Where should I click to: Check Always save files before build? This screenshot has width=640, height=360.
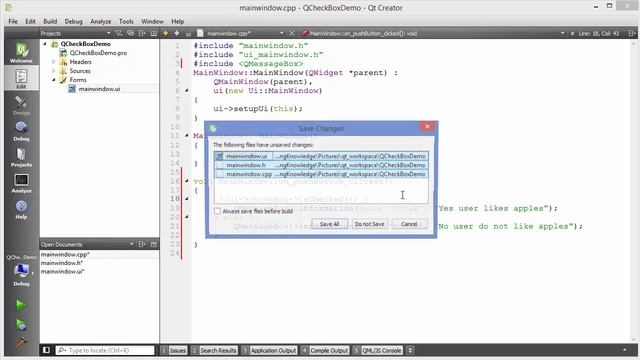217,211
